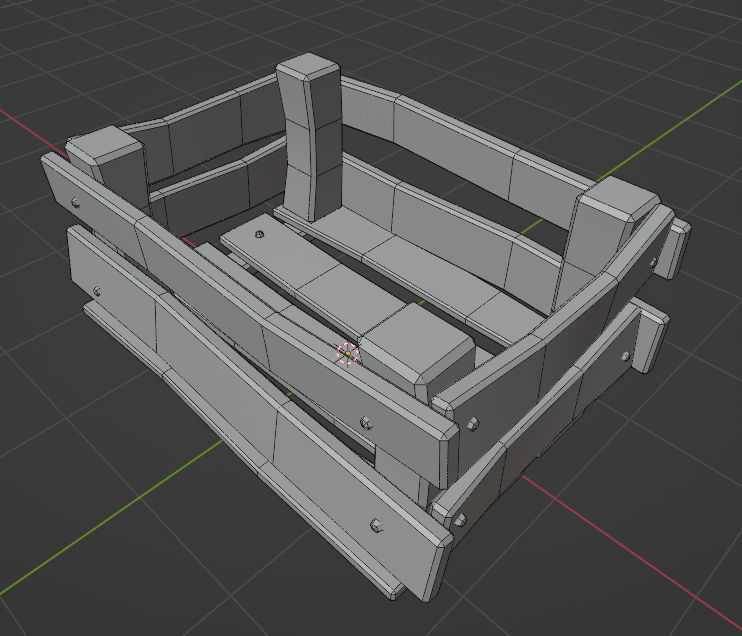This screenshot has width=742, height=636.
Task: Select the screw on the center floor plank
Action: [259, 234]
